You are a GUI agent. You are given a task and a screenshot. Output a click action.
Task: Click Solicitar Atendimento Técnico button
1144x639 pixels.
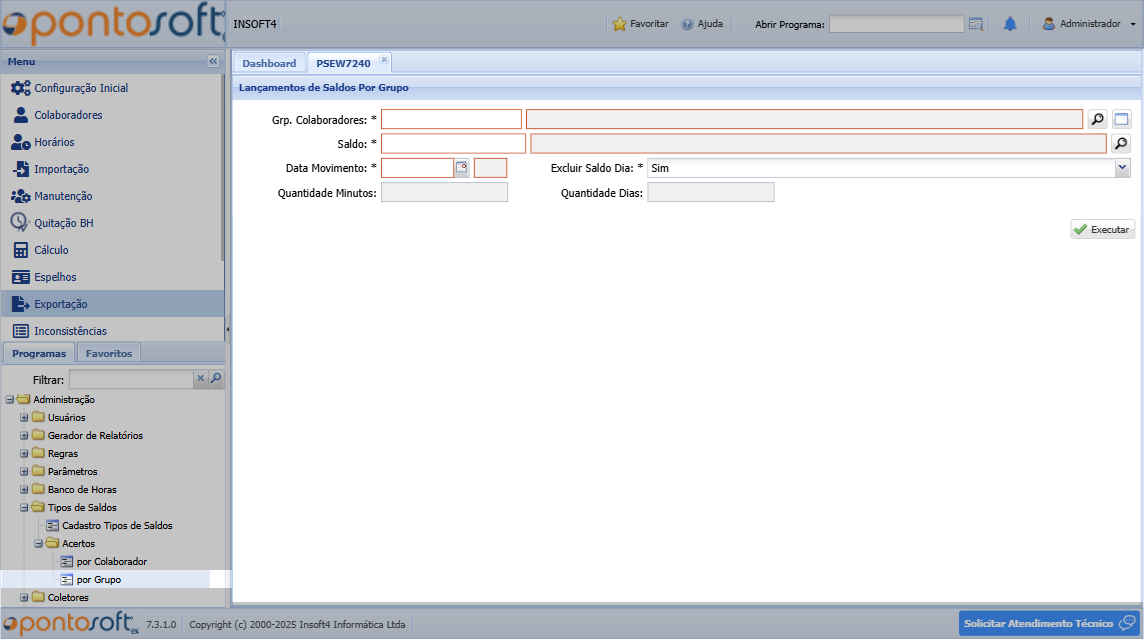click(1048, 624)
